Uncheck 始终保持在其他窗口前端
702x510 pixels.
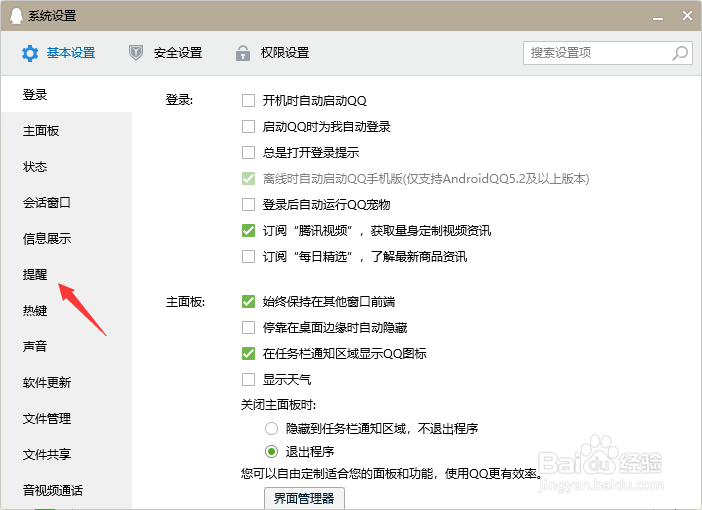pos(248,301)
